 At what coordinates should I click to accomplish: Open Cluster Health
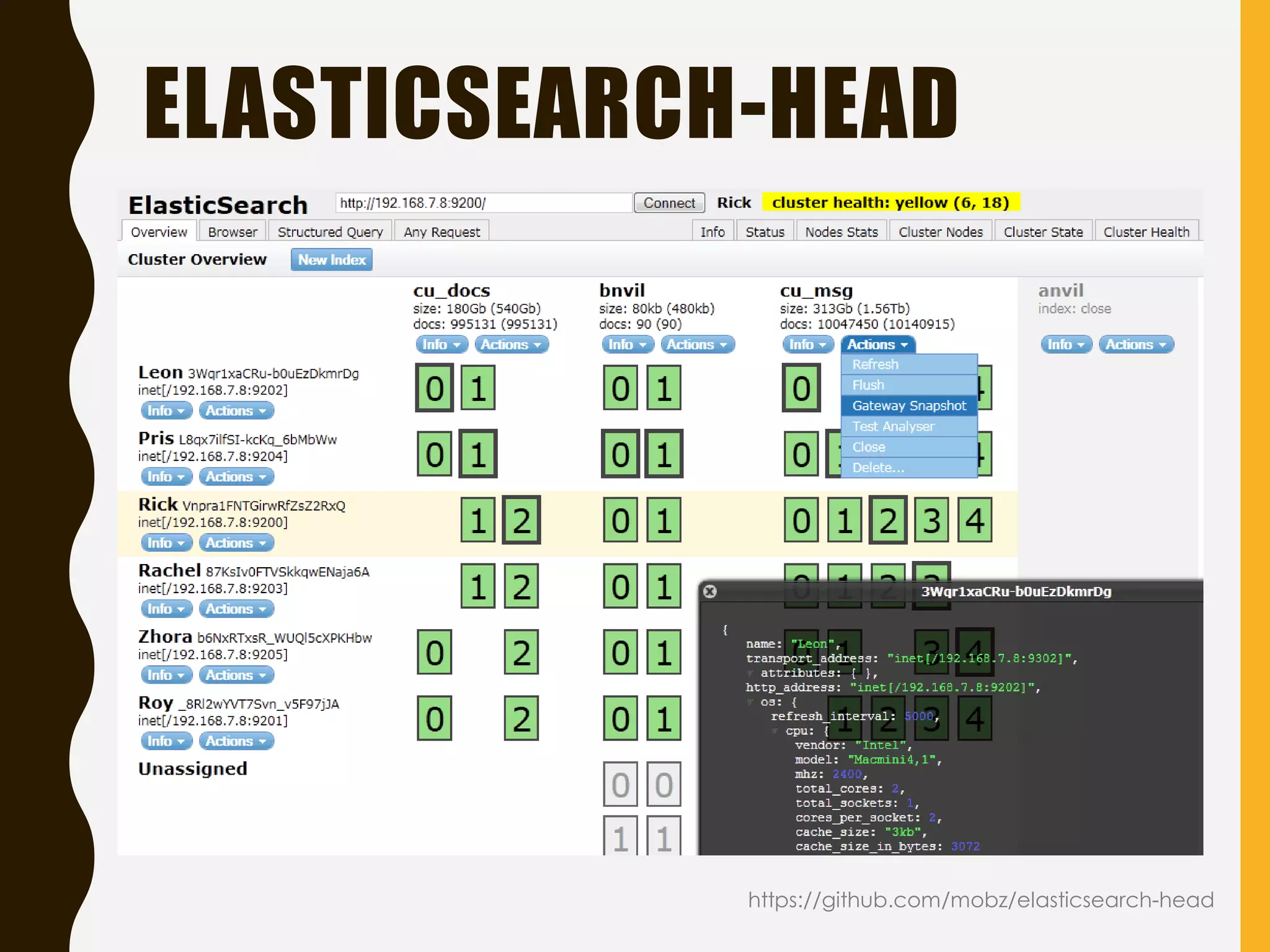(x=1147, y=232)
